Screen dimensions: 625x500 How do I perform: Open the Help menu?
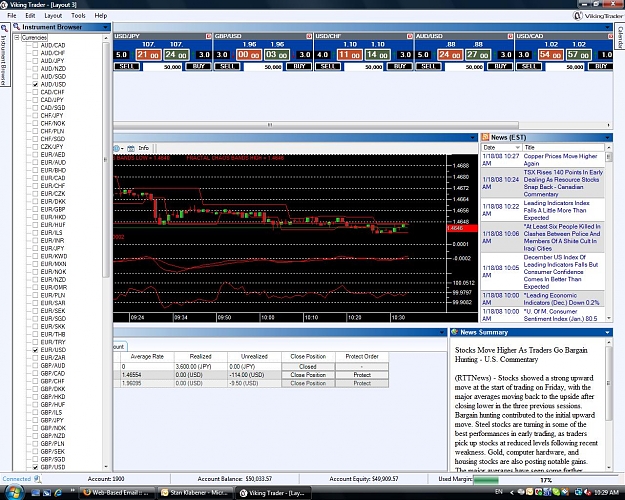100,16
